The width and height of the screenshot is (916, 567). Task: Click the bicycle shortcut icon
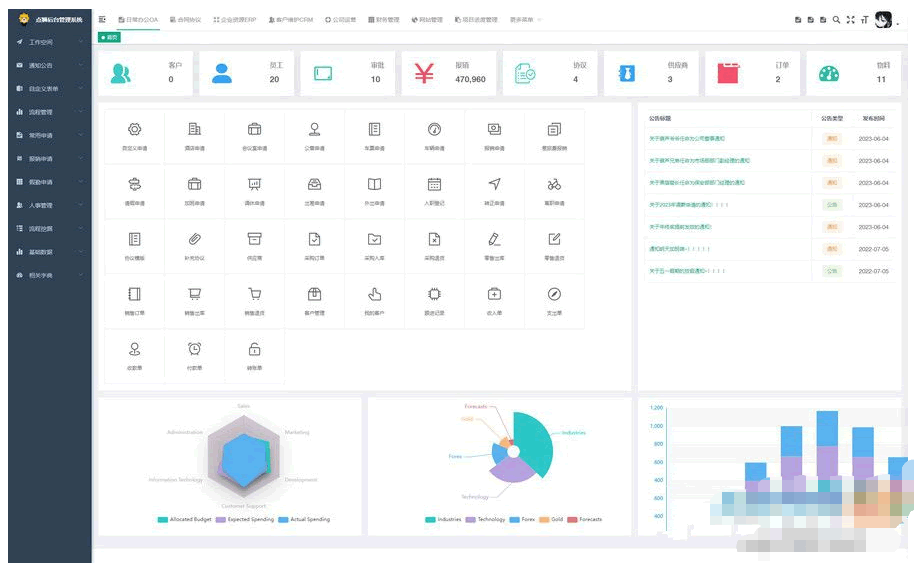[554, 185]
